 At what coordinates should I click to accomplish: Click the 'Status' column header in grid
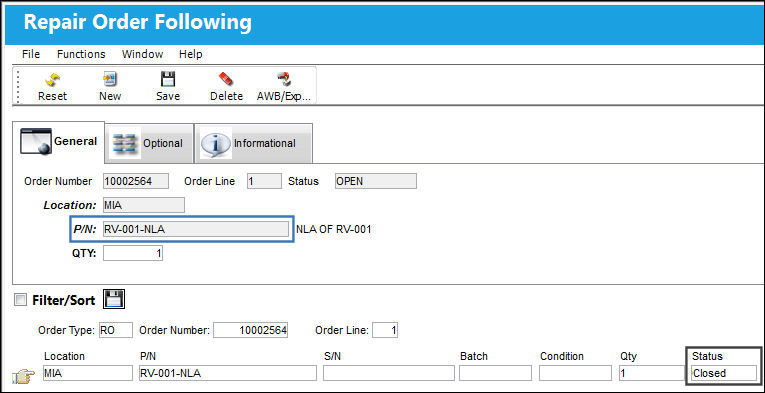(x=707, y=356)
